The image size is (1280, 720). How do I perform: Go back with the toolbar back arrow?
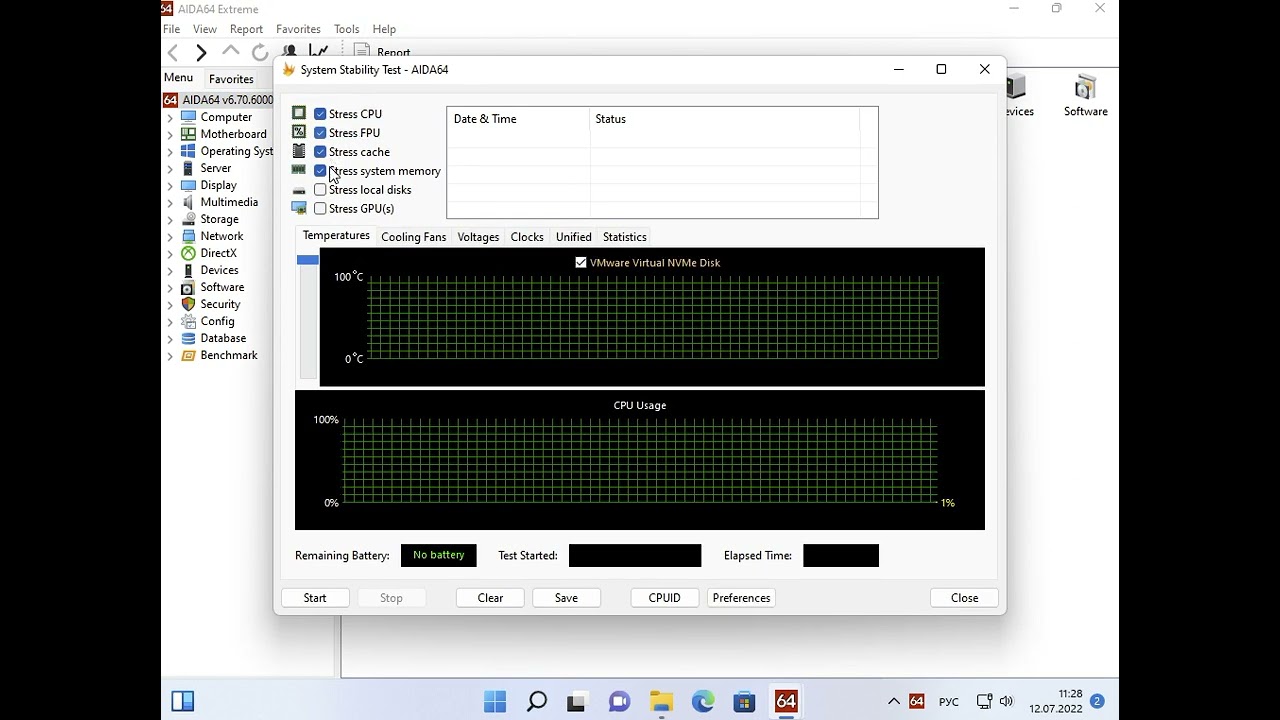pyautogui.click(x=173, y=53)
